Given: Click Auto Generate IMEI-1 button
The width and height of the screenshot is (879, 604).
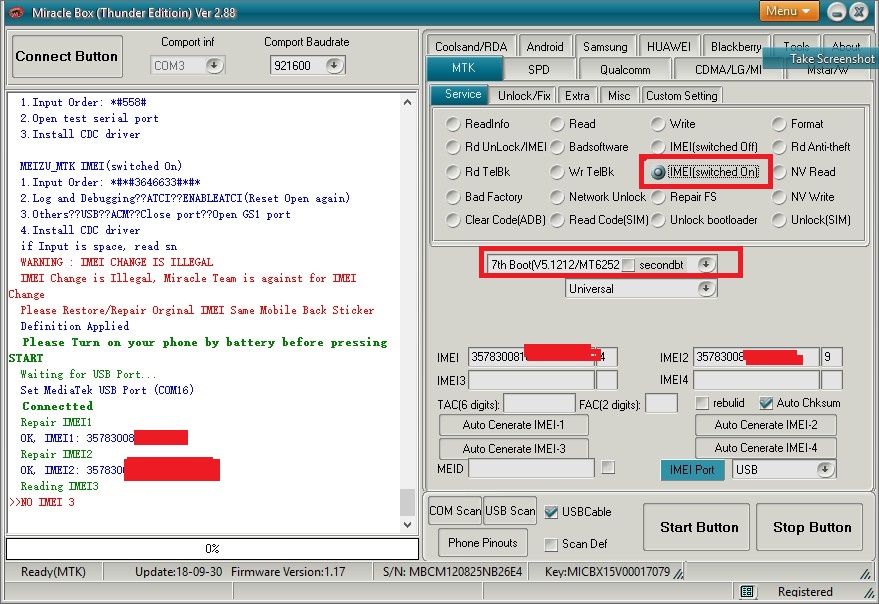Looking at the screenshot, I should pos(513,425).
